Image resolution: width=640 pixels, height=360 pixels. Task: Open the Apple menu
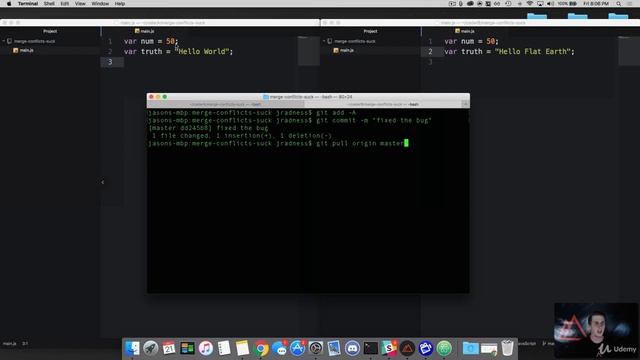9,4
